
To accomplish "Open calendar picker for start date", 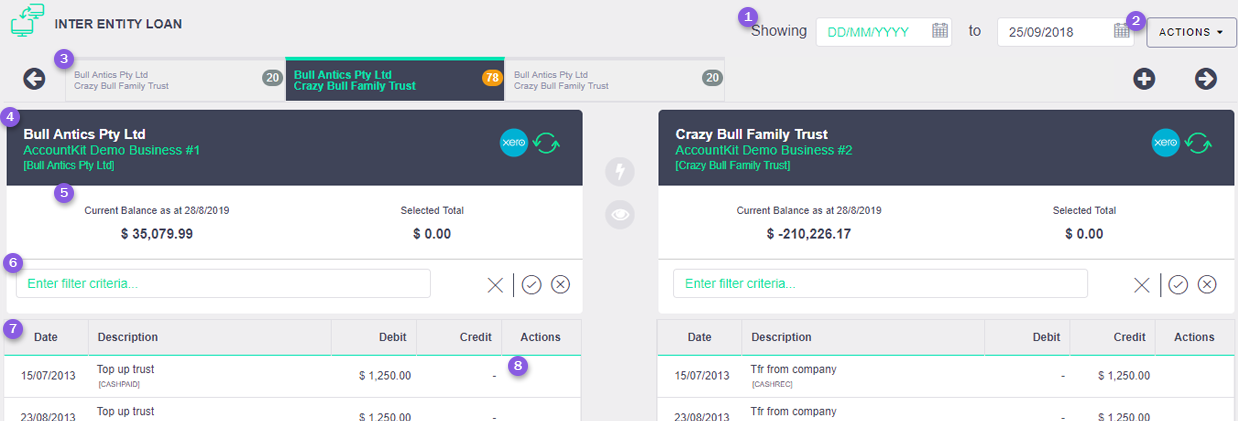I will click(940, 31).
